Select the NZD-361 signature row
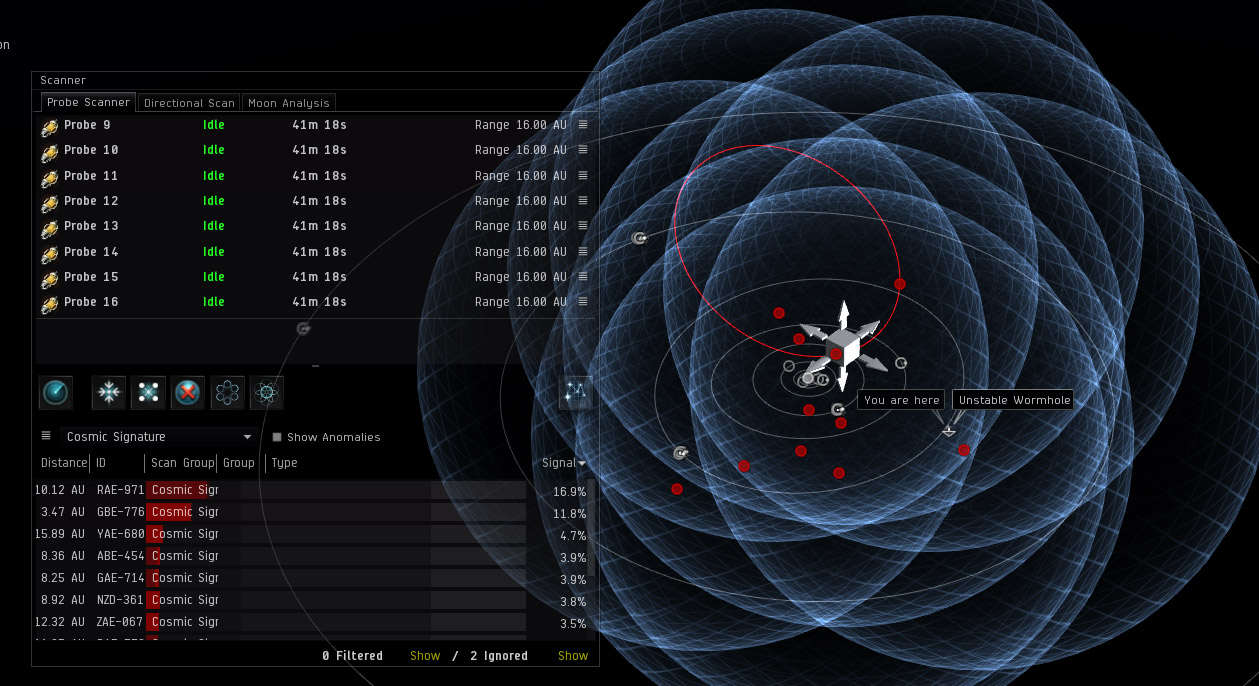 tap(311, 600)
